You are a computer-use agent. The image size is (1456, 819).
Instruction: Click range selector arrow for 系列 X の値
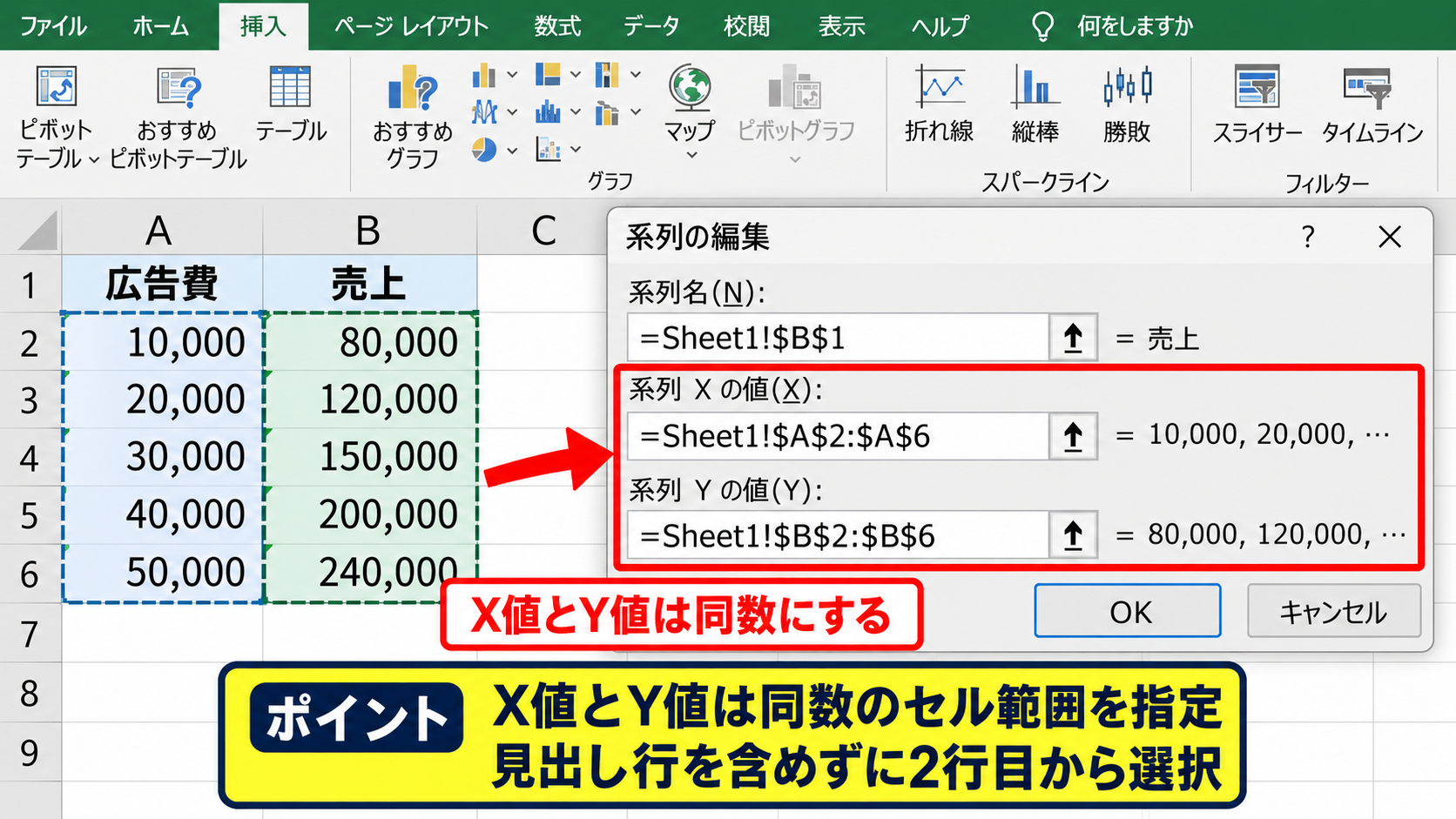coord(1073,436)
